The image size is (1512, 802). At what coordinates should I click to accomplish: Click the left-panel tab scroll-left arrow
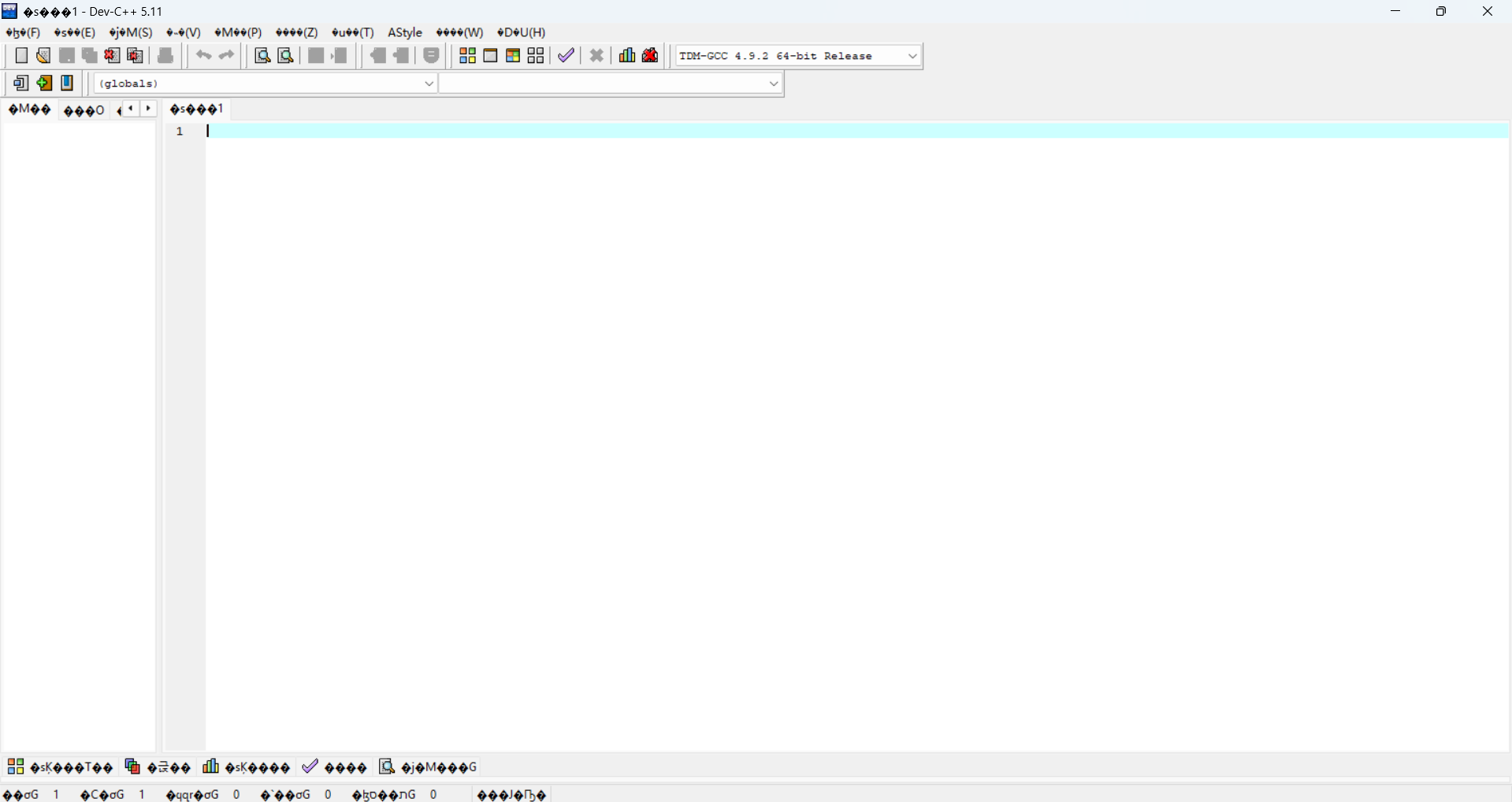click(131, 109)
